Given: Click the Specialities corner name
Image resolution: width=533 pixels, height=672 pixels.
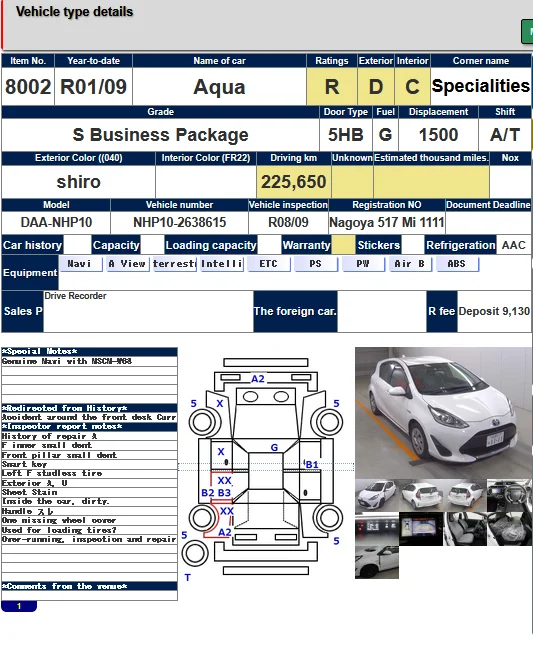Looking at the screenshot, I should pos(481,86).
